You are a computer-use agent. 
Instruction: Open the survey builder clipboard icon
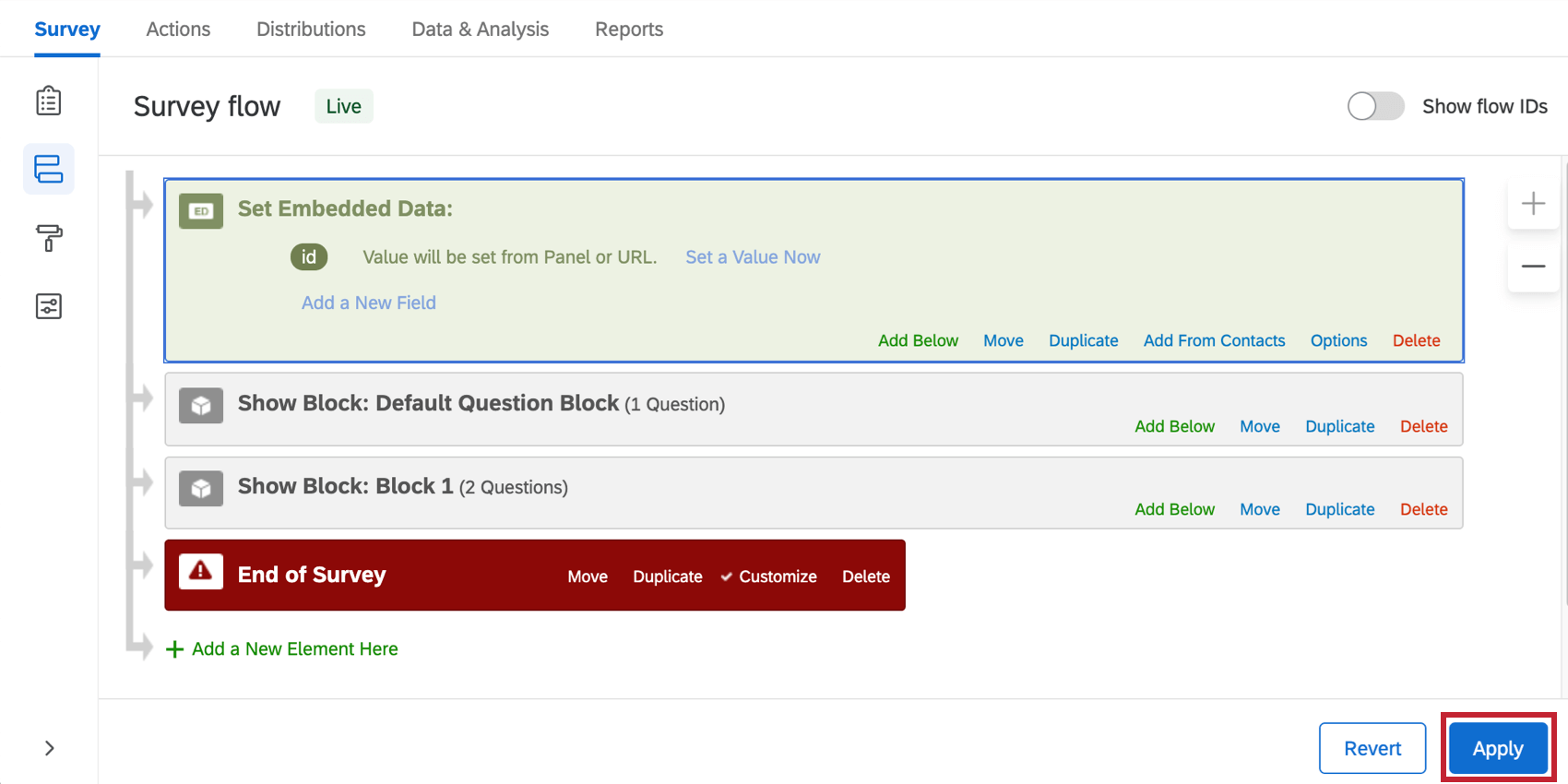(x=49, y=101)
